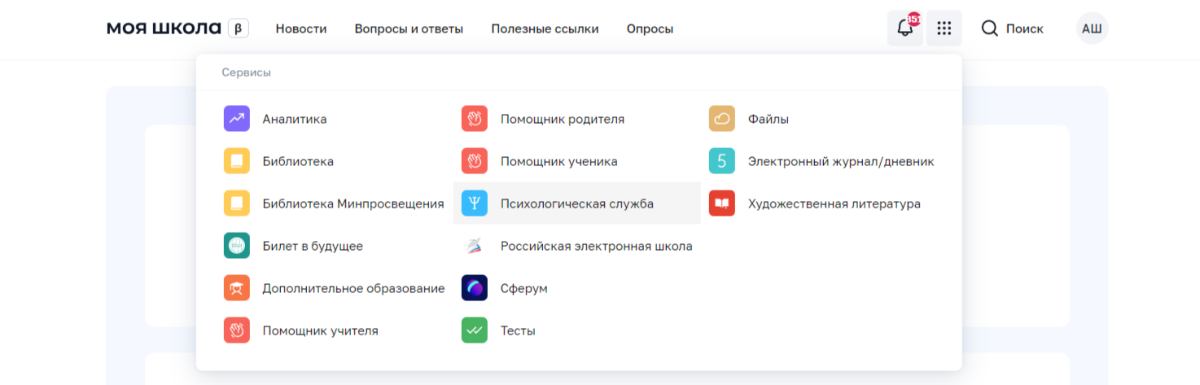Viewport: 1200px width, 385px height.
Task: Open the Помощник учителя service
Action: tap(320, 330)
